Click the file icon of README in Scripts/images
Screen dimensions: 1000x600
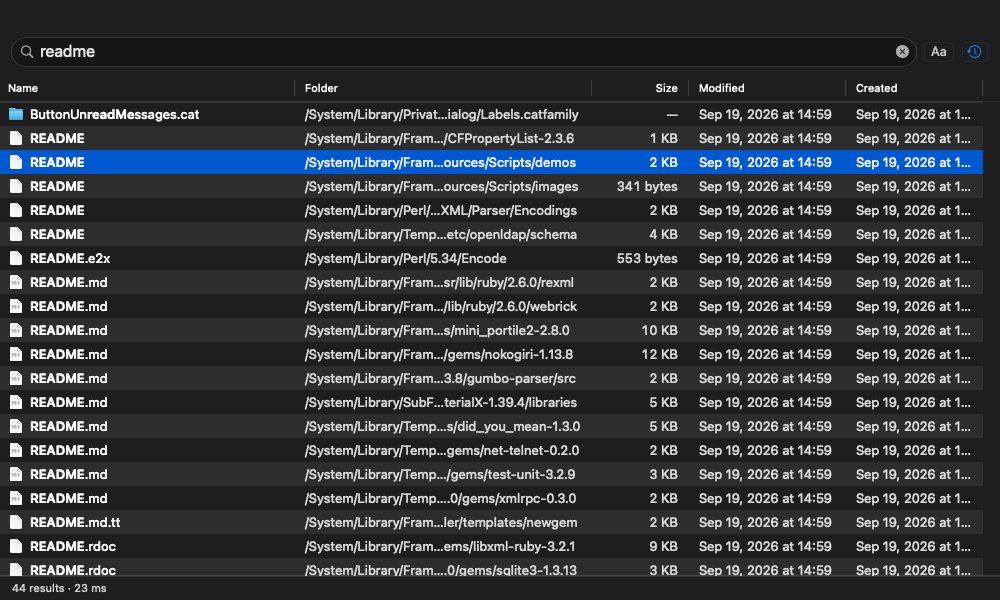tap(16, 186)
